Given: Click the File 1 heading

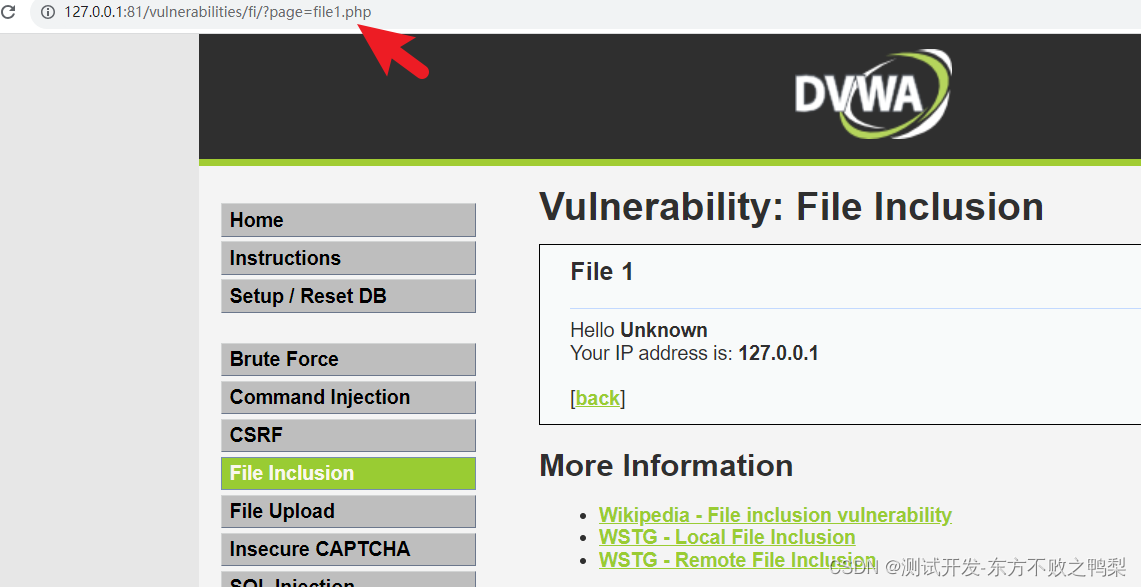Looking at the screenshot, I should tap(601, 271).
